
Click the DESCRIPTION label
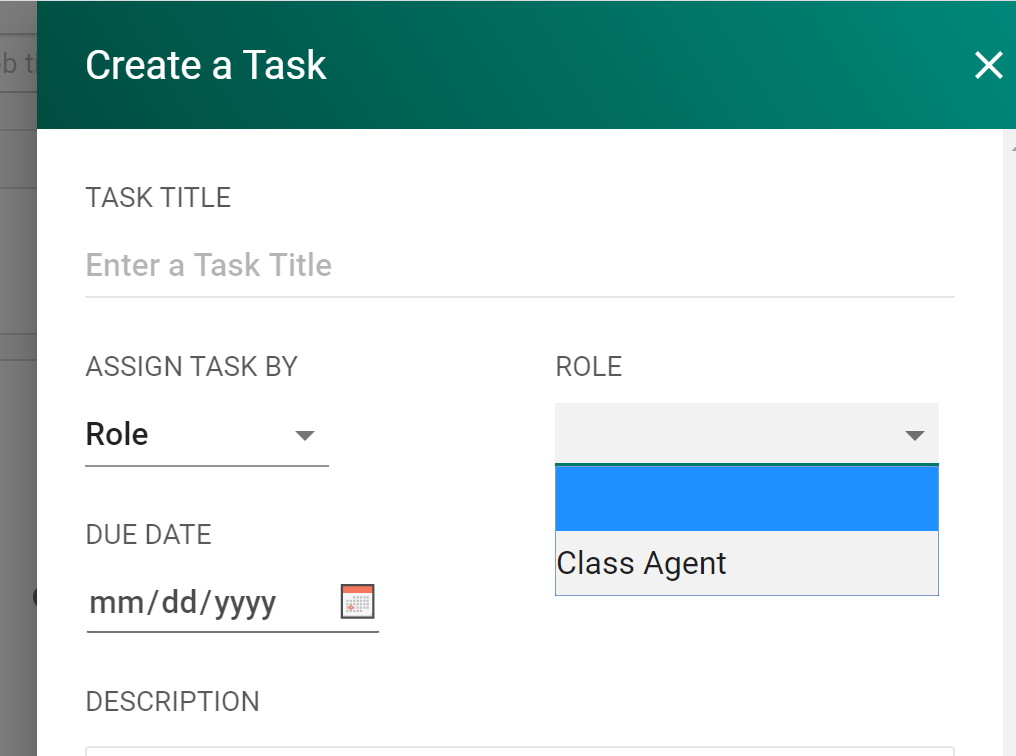[172, 702]
